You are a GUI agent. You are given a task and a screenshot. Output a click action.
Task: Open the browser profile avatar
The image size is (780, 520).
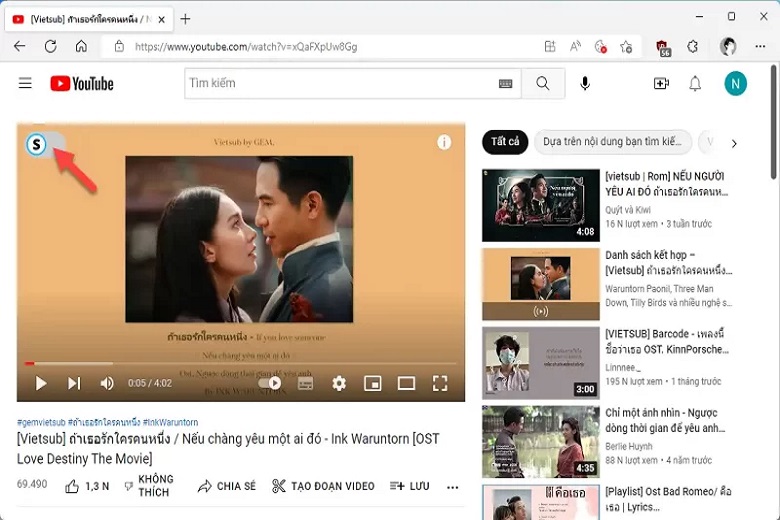pyautogui.click(x=728, y=47)
